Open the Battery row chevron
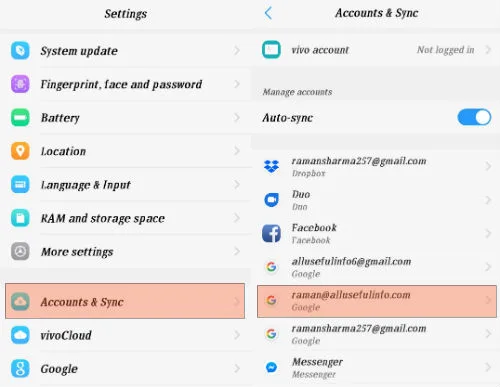This screenshot has height=387, width=500. [237, 117]
